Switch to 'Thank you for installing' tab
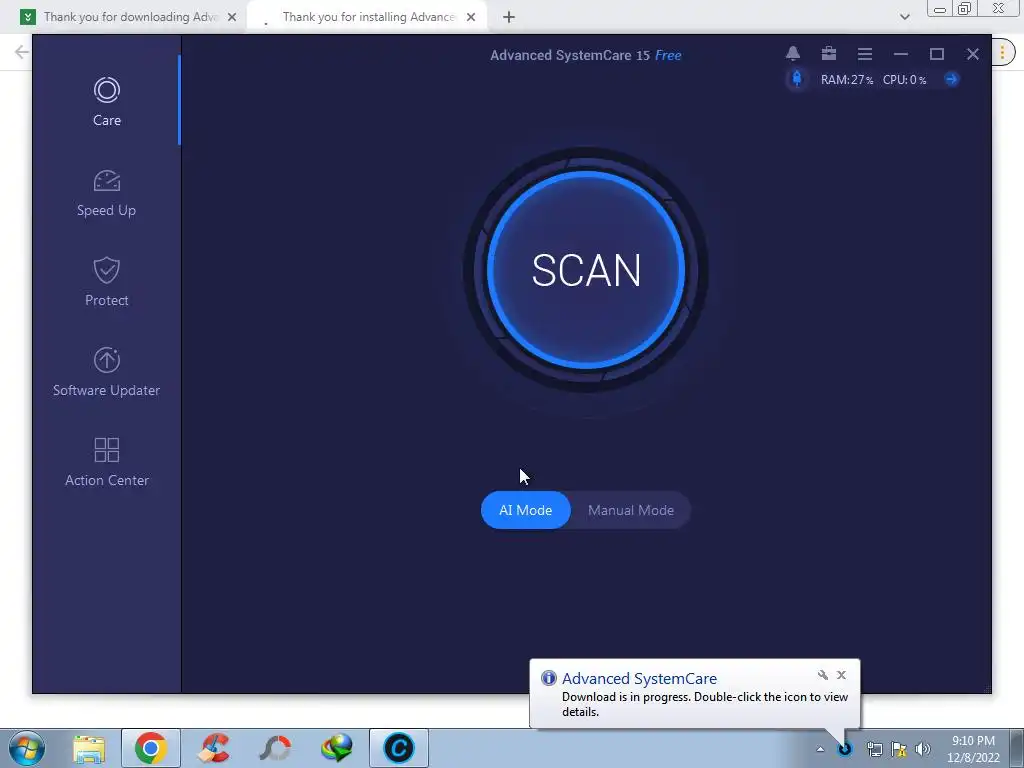1024x768 pixels. pyautogui.click(x=368, y=17)
